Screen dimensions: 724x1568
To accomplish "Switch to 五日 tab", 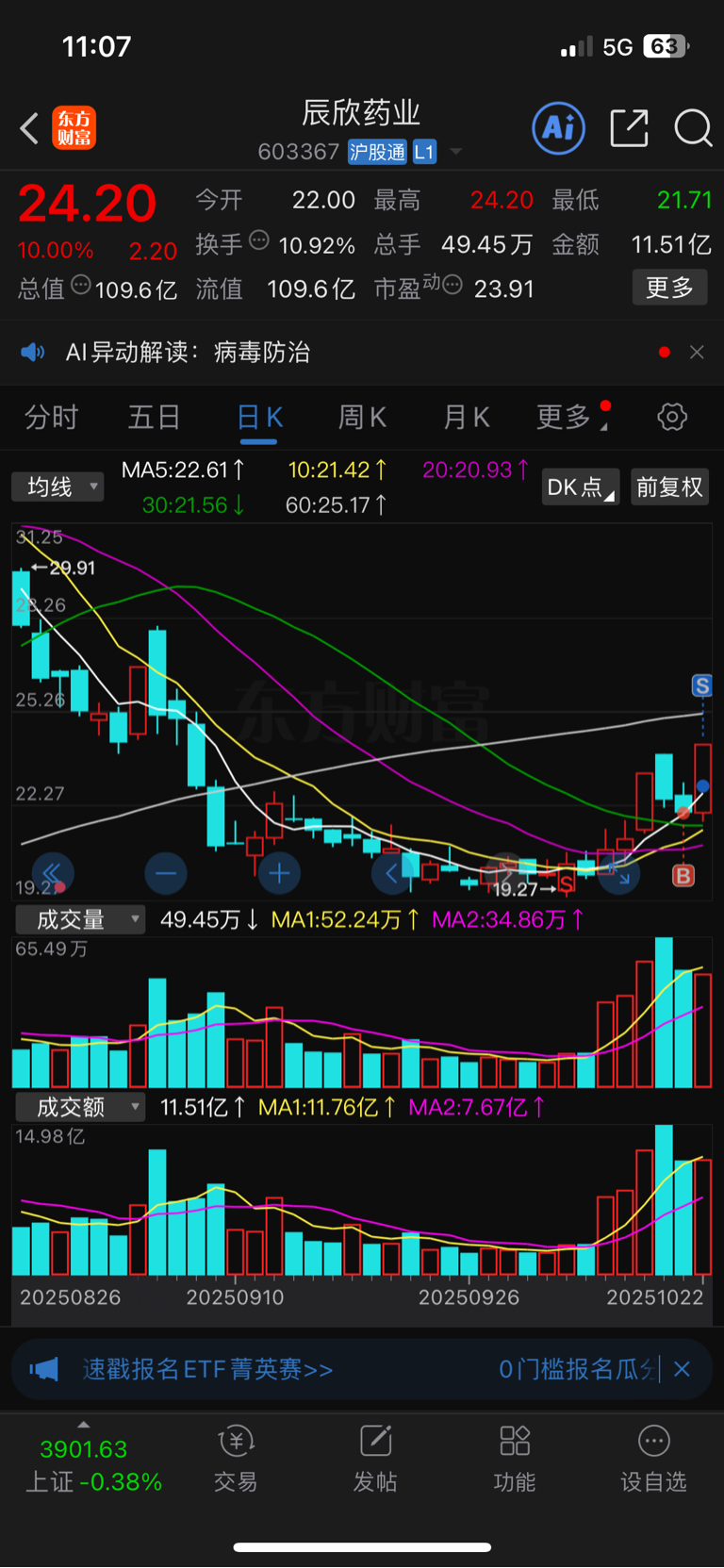I will [x=154, y=417].
